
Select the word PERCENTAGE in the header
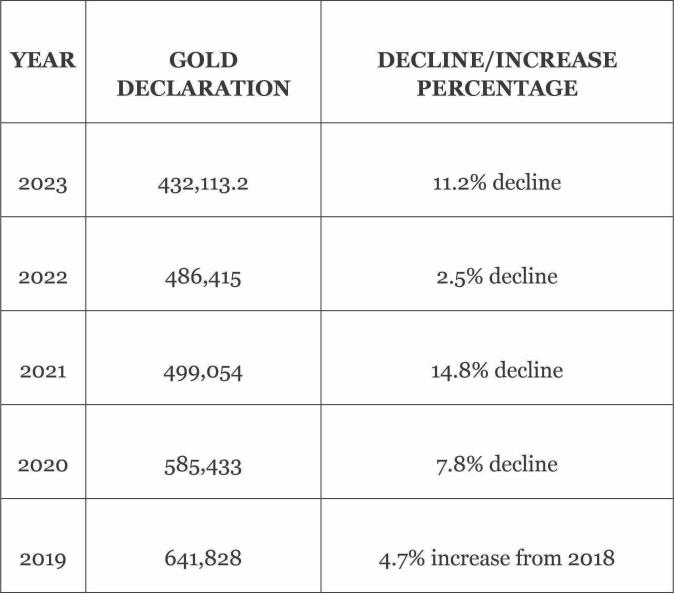click(x=497, y=88)
